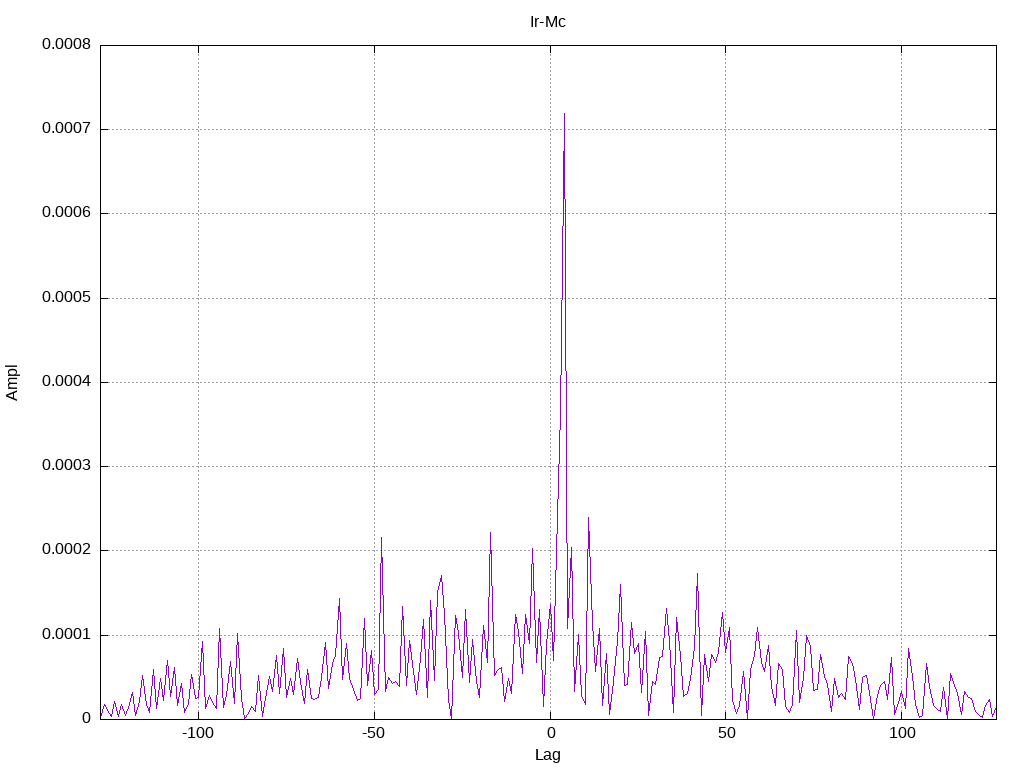Click the 0.0001 y-axis tick label

[66, 635]
